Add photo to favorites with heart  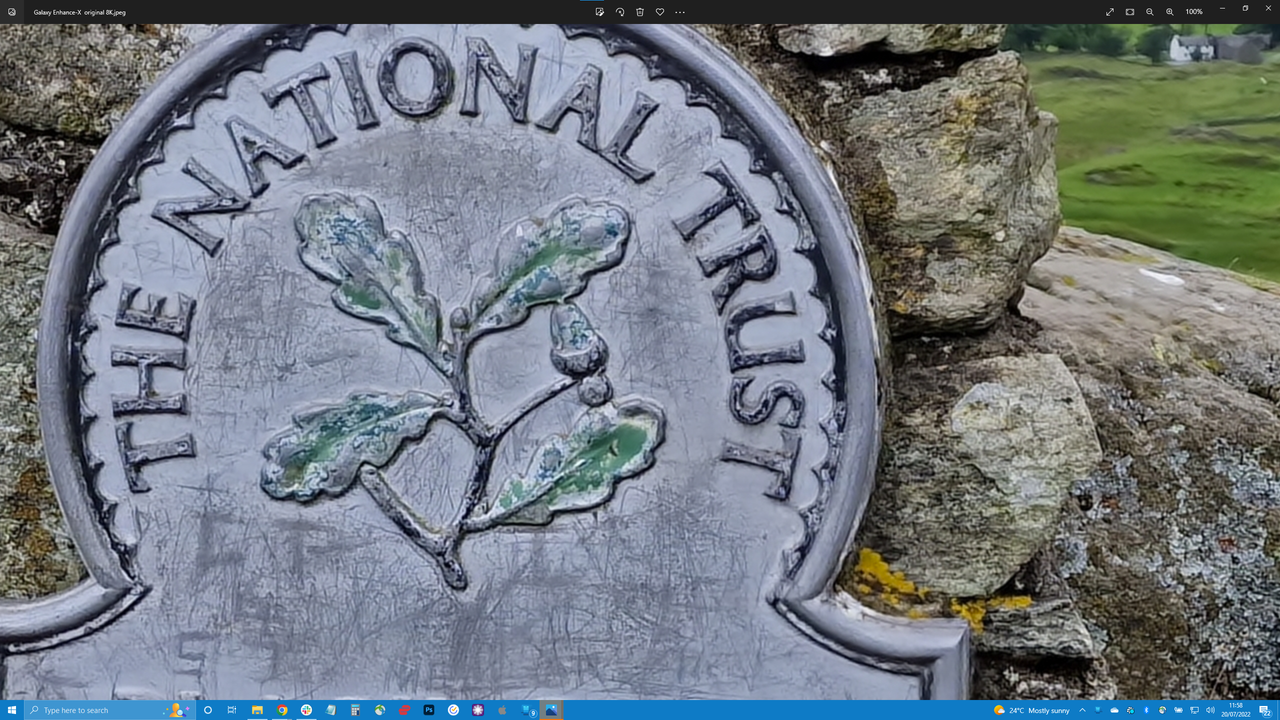tap(660, 12)
